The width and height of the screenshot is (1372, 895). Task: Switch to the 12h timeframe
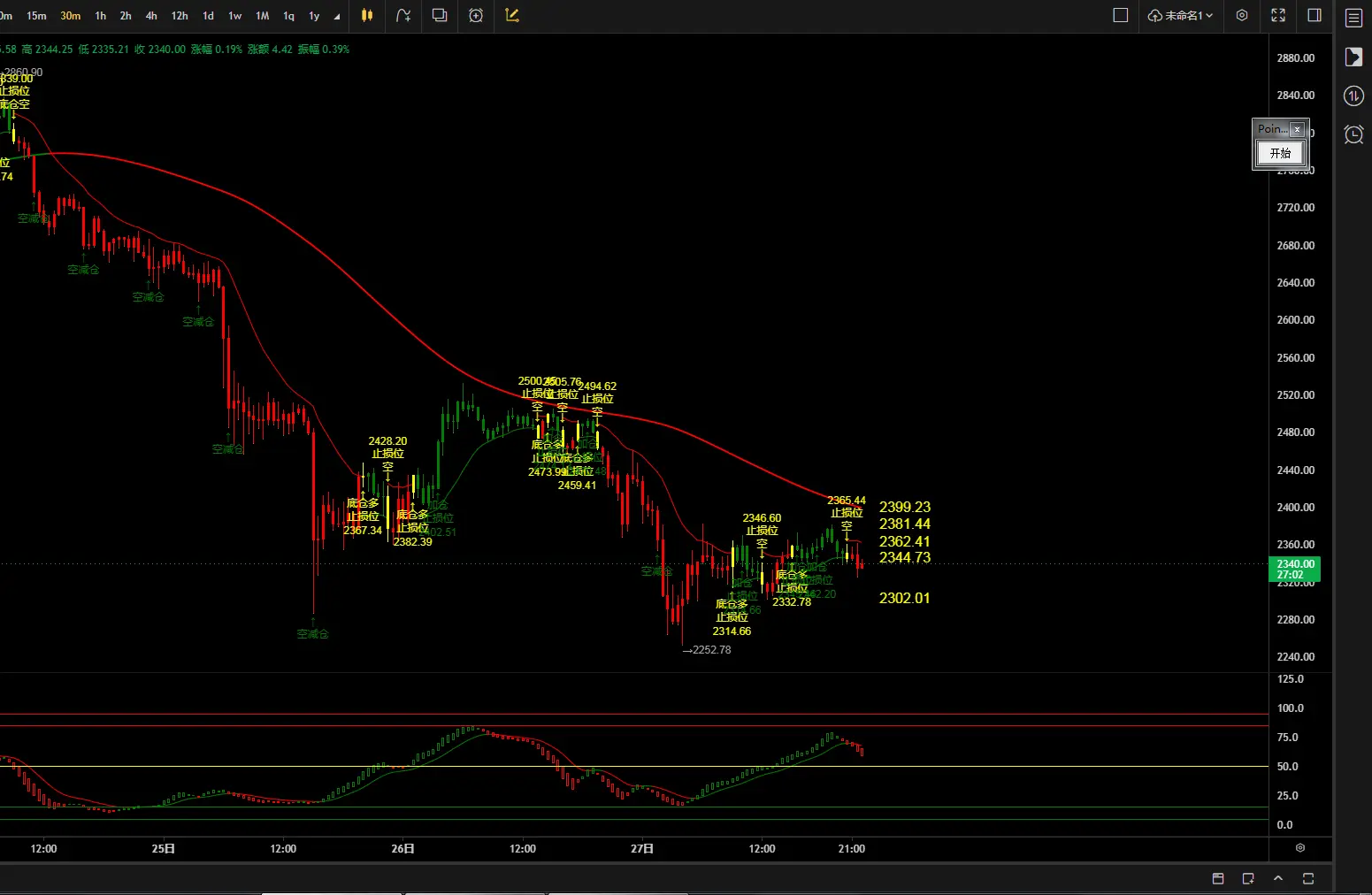click(x=180, y=16)
